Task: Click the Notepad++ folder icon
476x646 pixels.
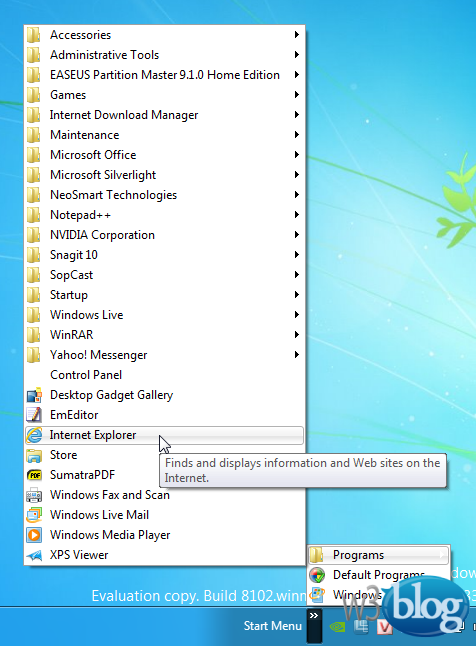Action: [x=34, y=215]
